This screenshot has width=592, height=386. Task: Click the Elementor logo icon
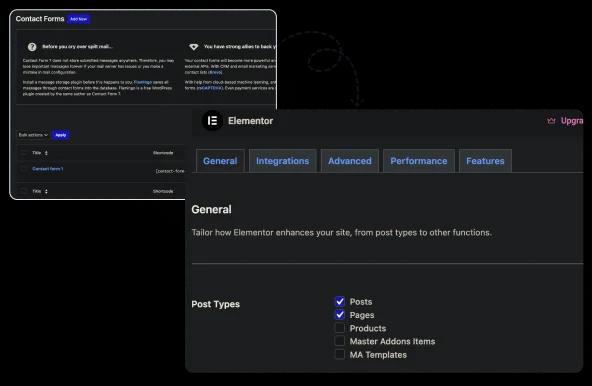pos(212,120)
